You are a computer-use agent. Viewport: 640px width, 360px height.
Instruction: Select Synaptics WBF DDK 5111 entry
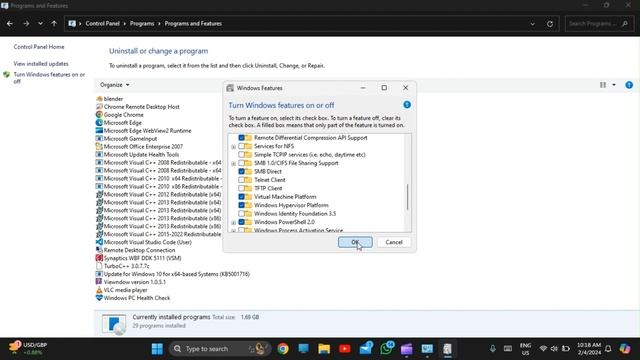click(138, 258)
